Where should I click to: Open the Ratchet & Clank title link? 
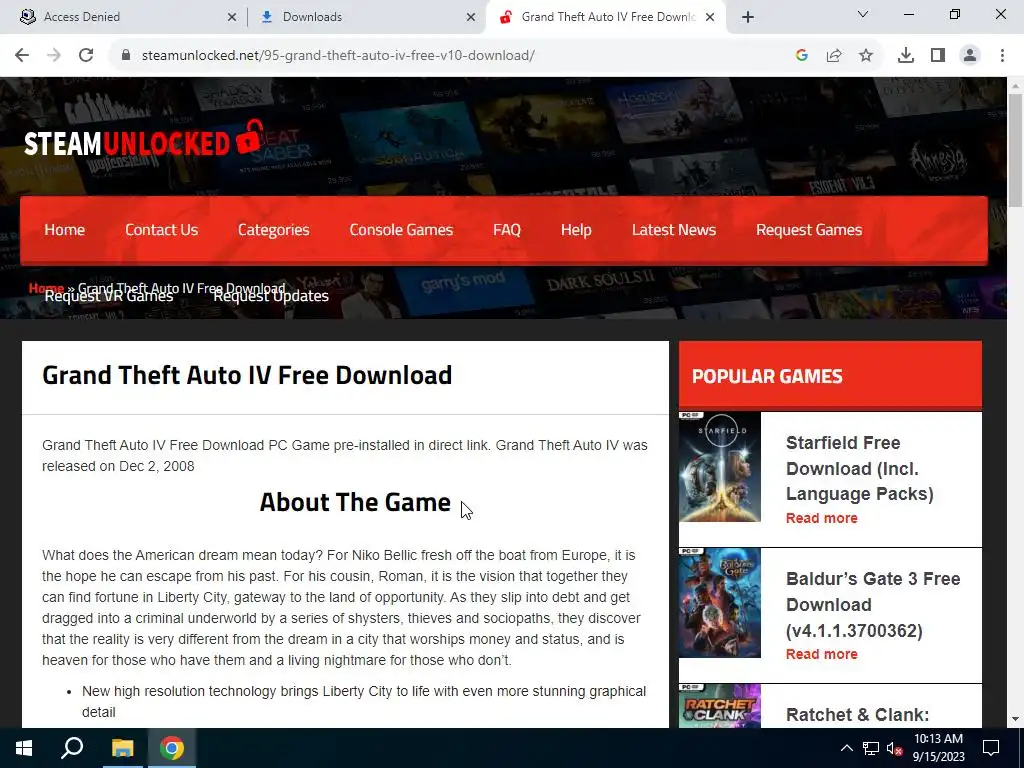click(x=857, y=715)
